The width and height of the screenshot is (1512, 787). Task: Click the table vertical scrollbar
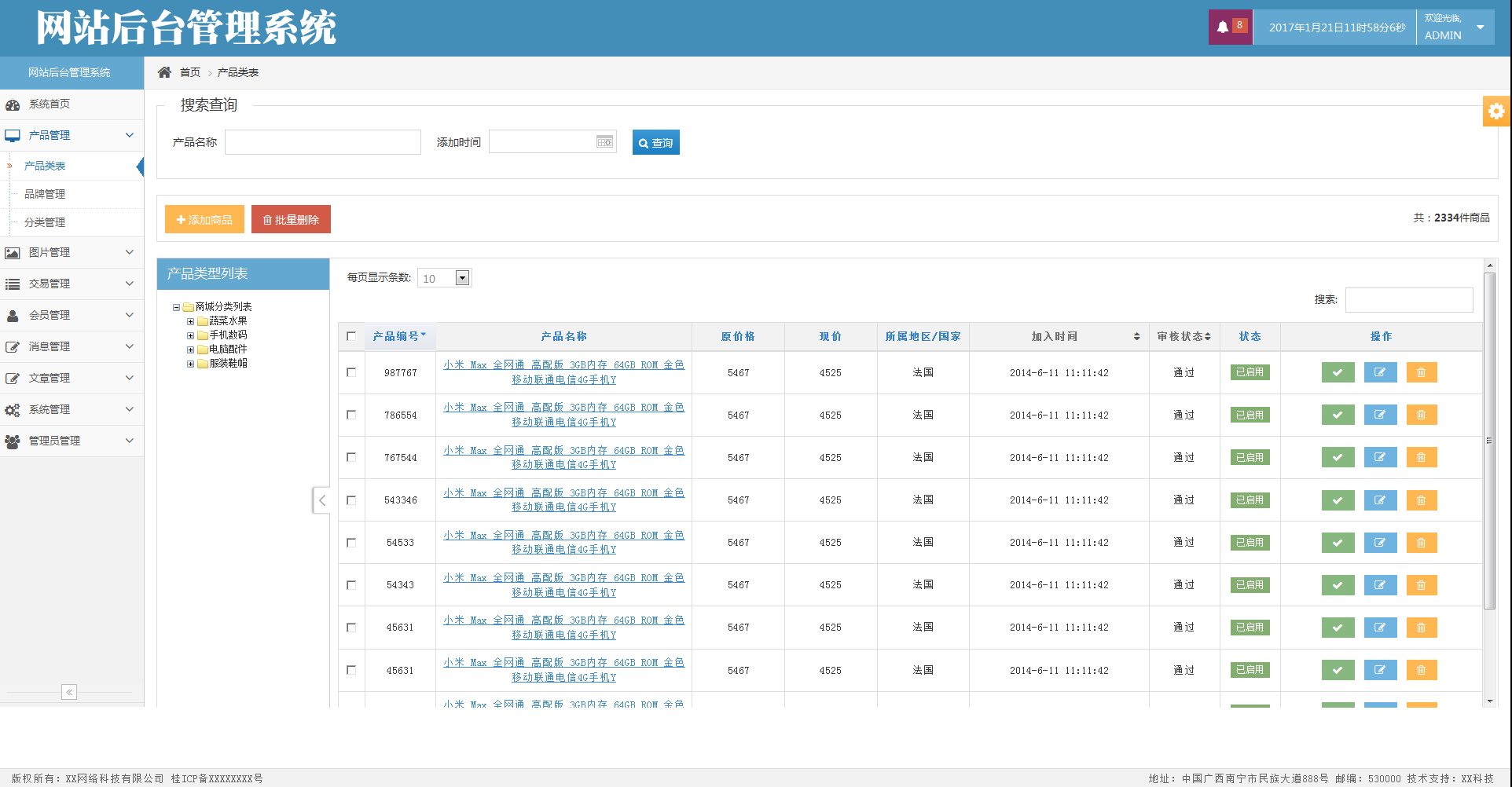pyautogui.click(x=1489, y=440)
